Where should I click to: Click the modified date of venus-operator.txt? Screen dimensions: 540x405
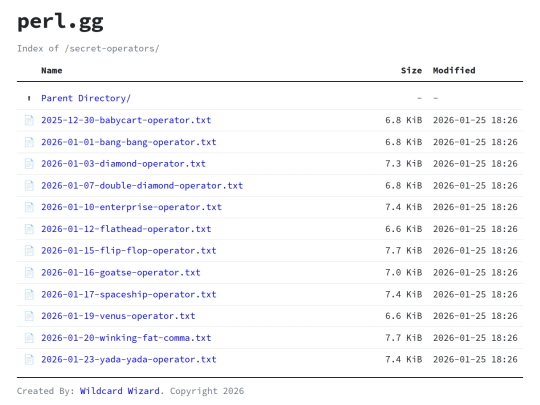[475, 316]
